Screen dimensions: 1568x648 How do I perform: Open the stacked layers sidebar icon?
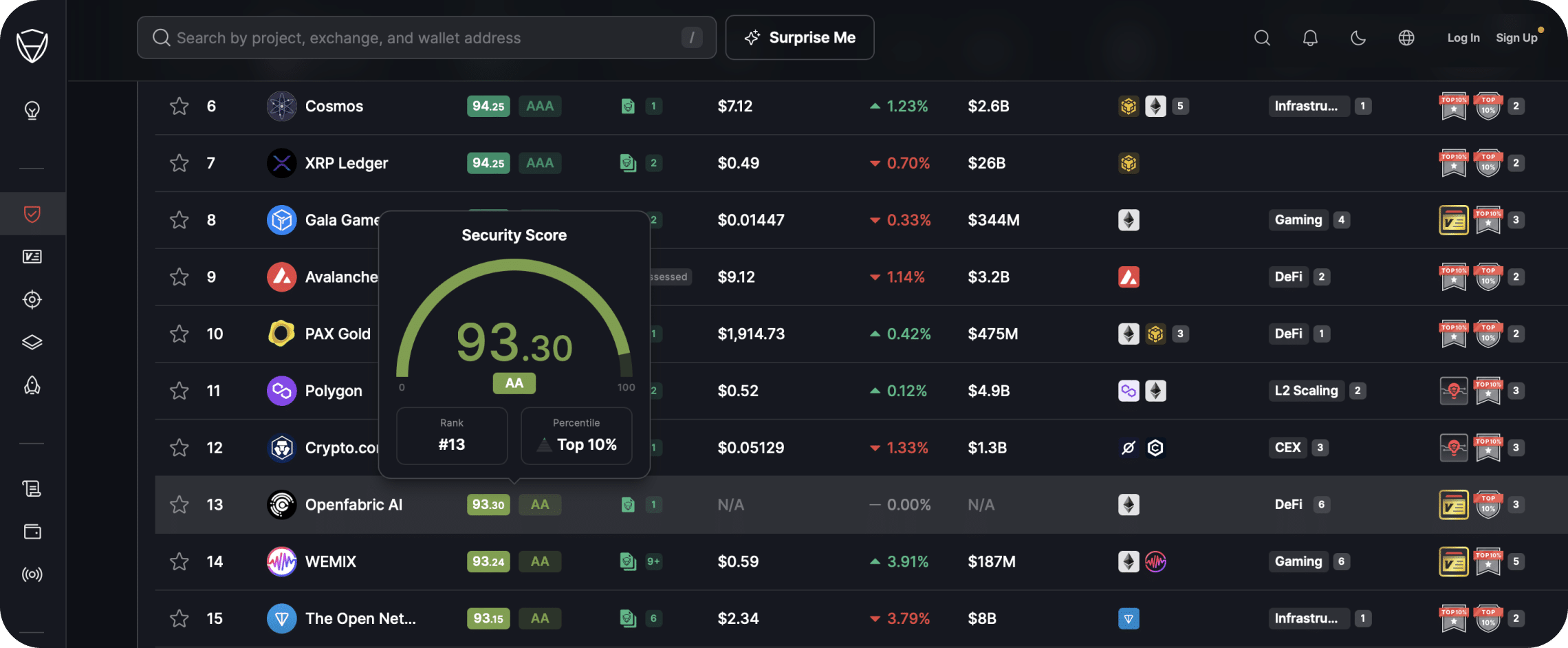coord(32,342)
